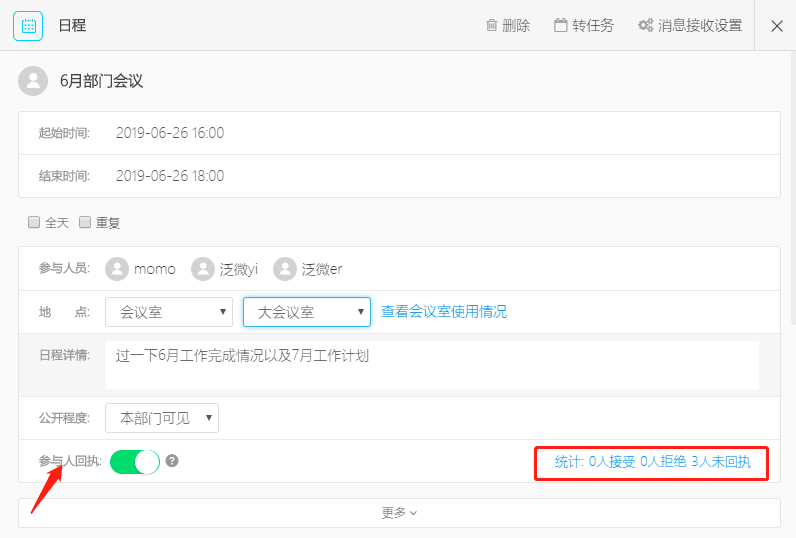The image size is (796, 538).
Task: Open the 大会议室 room dropdown
Action: click(x=307, y=312)
